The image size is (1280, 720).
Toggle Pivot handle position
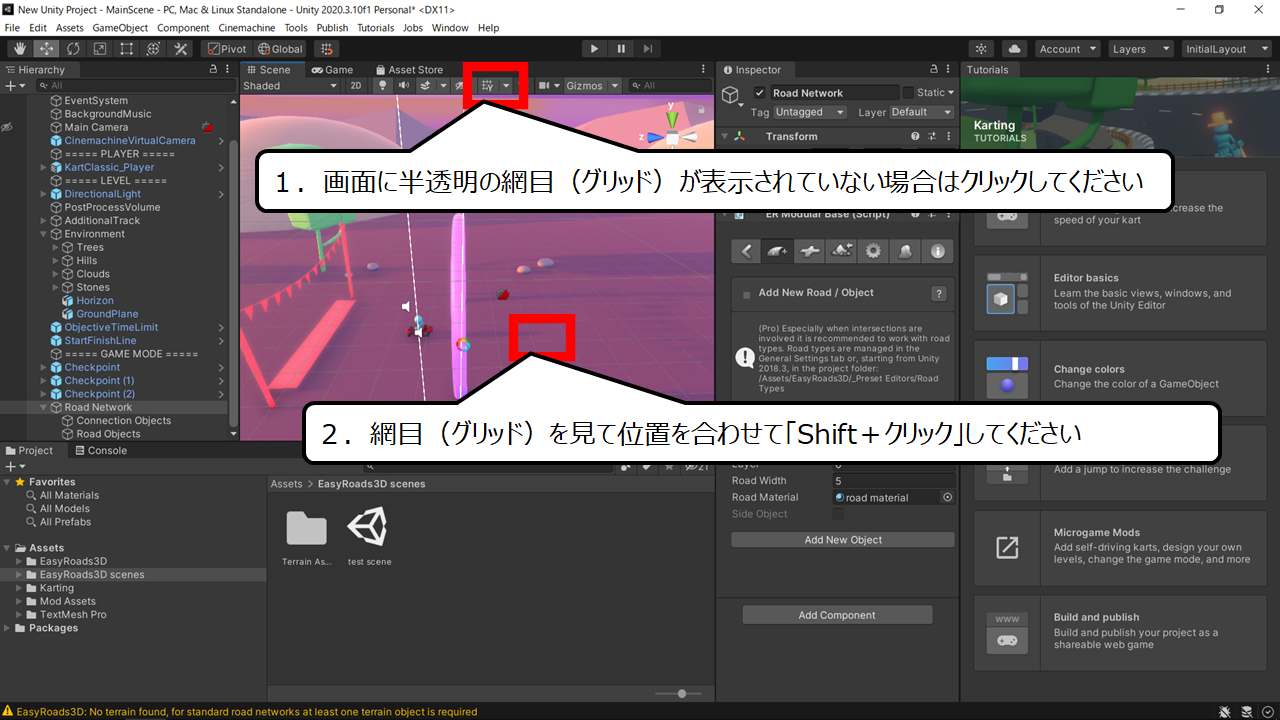pyautogui.click(x=225, y=48)
